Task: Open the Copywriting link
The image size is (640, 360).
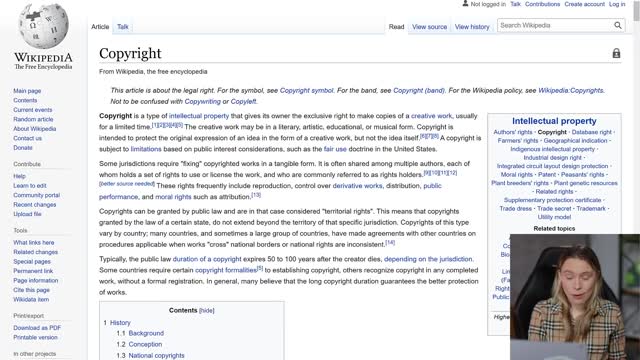Action: point(202,101)
